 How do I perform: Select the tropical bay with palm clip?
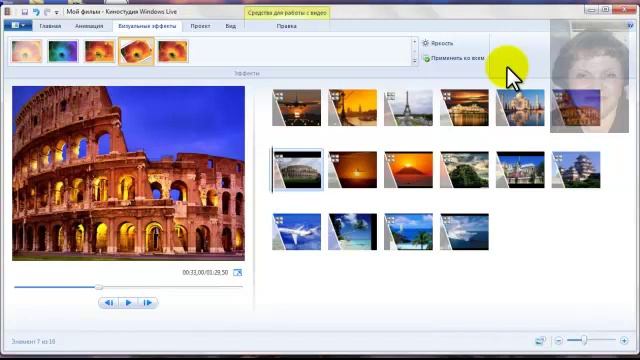[409, 232]
